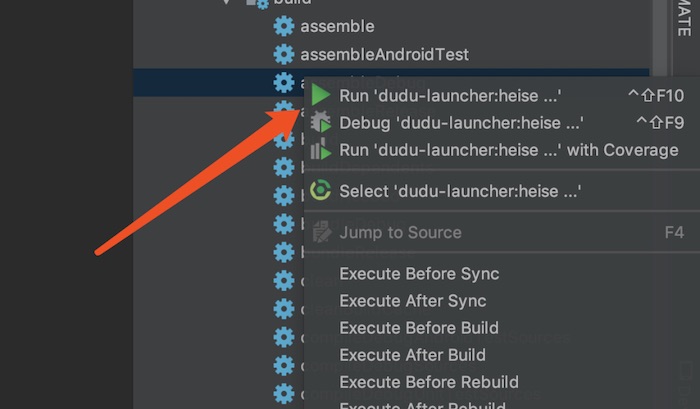This screenshot has height=409, width=700.
Task: Pick Execute Before Sync option
Action: 419,274
